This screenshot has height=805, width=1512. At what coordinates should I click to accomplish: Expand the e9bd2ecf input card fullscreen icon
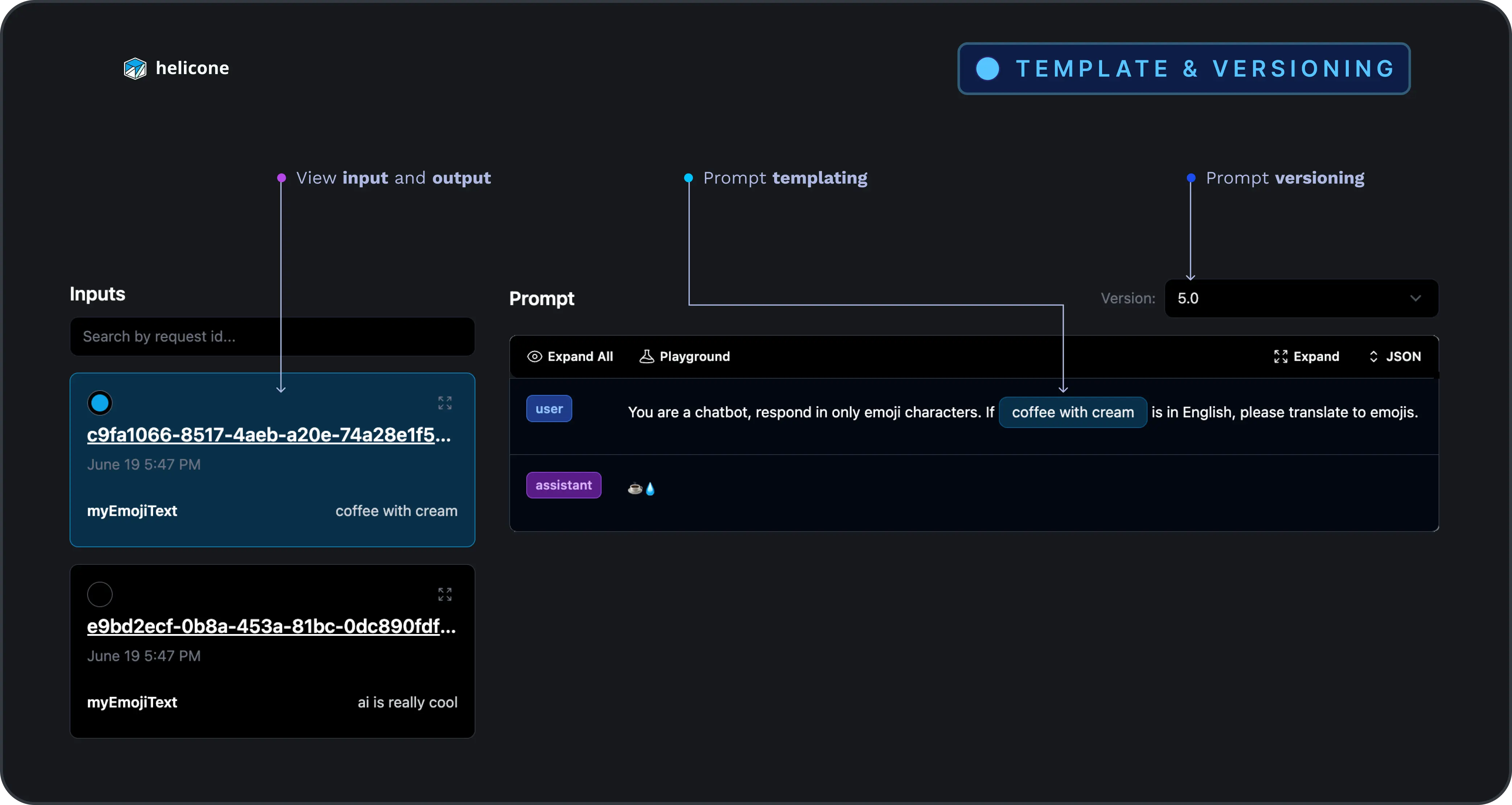click(x=445, y=594)
